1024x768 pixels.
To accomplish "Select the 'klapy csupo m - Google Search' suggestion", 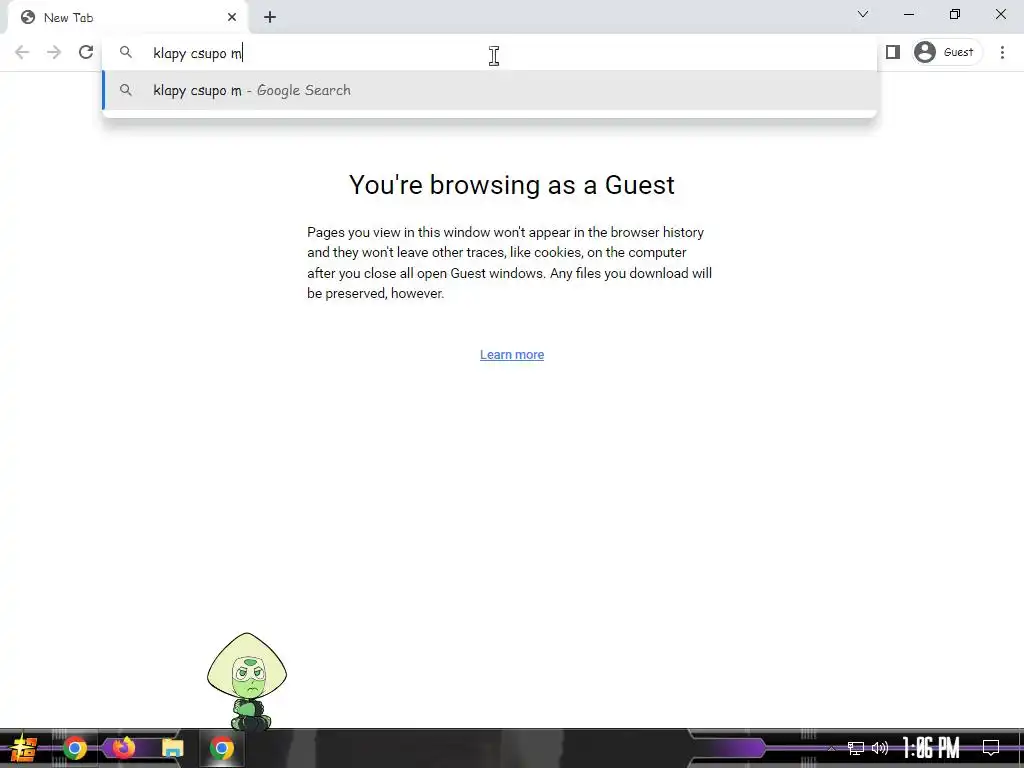I will coord(490,90).
